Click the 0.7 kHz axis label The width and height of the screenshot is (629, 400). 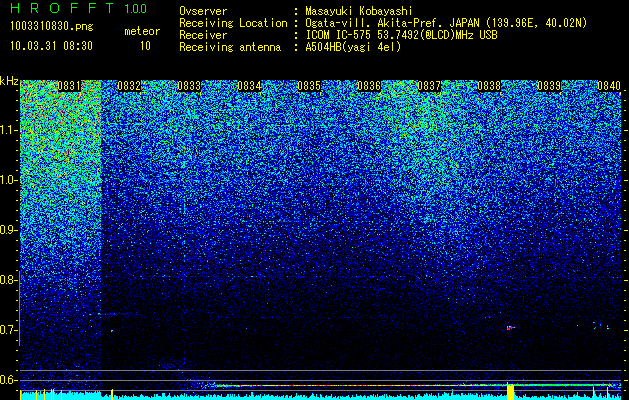point(8,330)
